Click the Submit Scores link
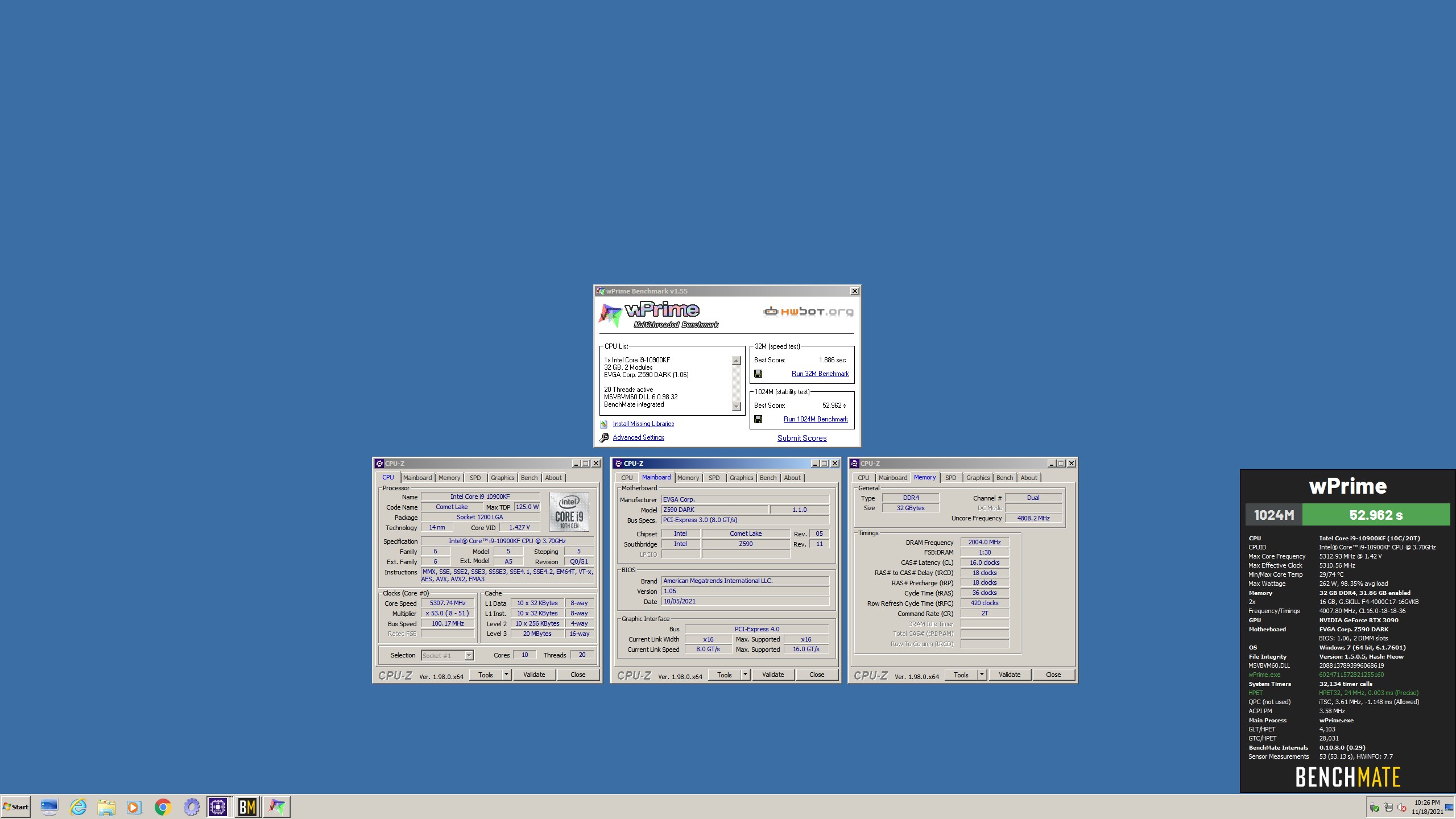This screenshot has width=1456, height=819. [802, 438]
